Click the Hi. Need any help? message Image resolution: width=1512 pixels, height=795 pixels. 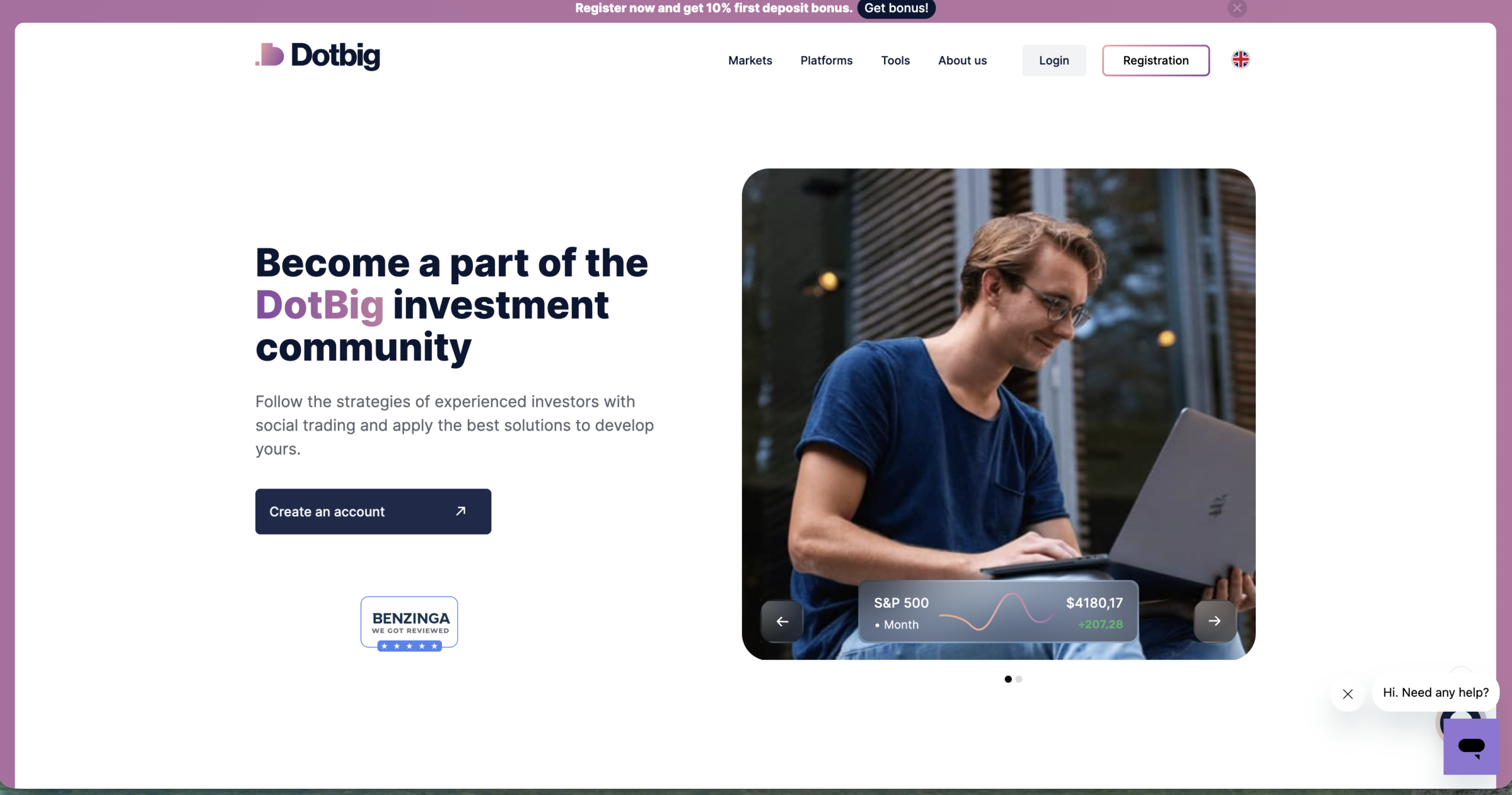click(1436, 693)
